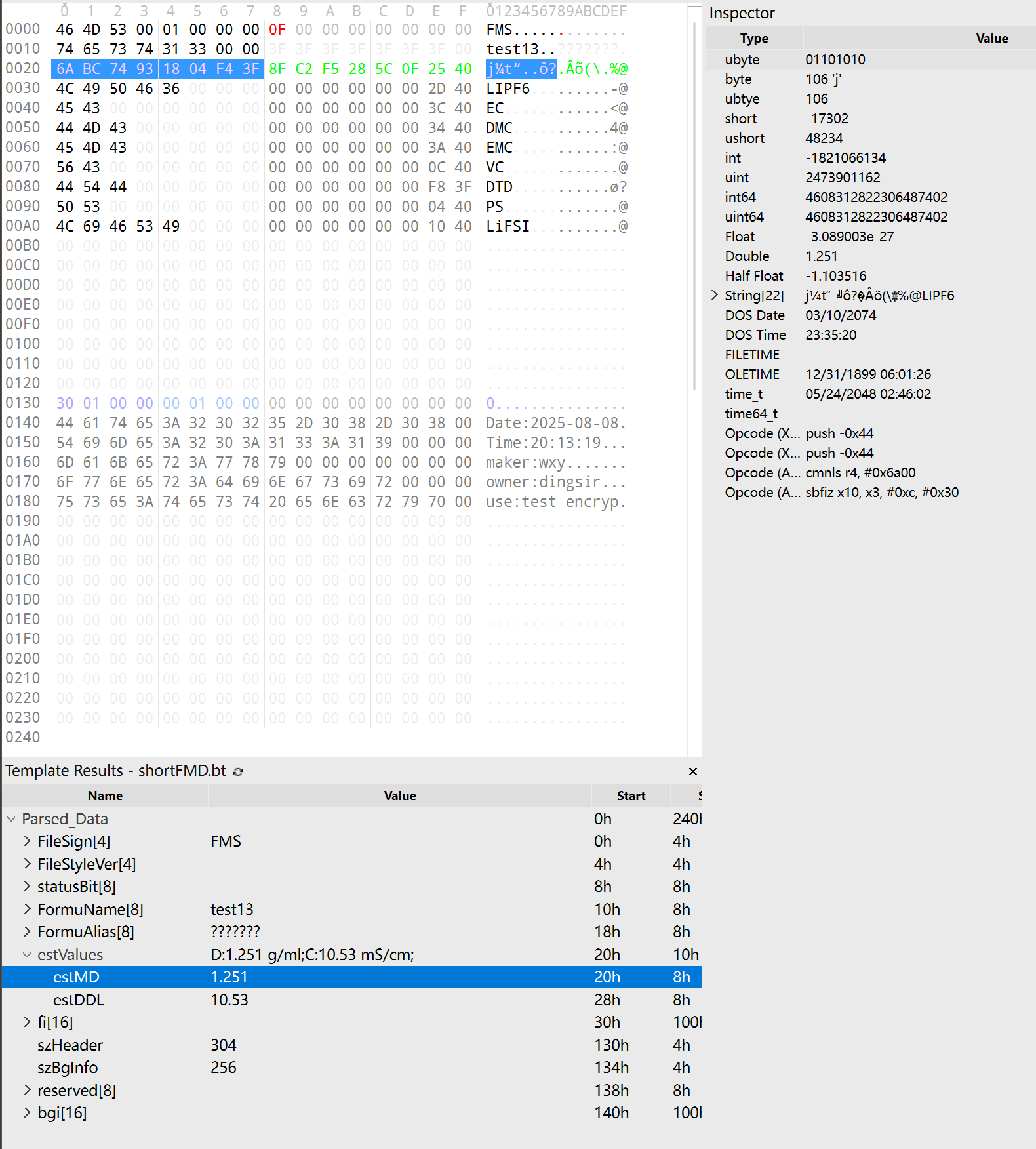
Task: Click hex offset row 0140
Action: [x=23, y=422]
